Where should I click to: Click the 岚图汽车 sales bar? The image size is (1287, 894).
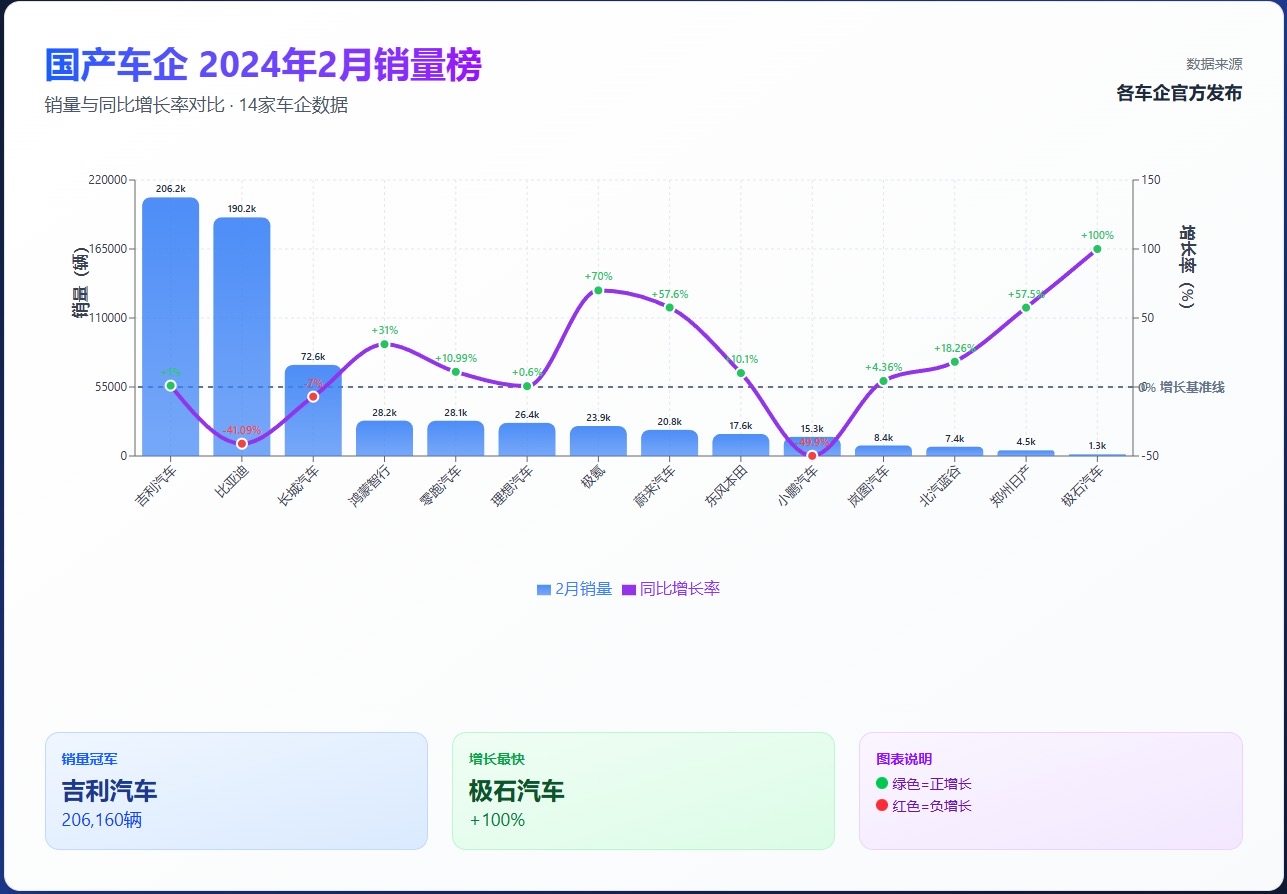tap(883, 451)
